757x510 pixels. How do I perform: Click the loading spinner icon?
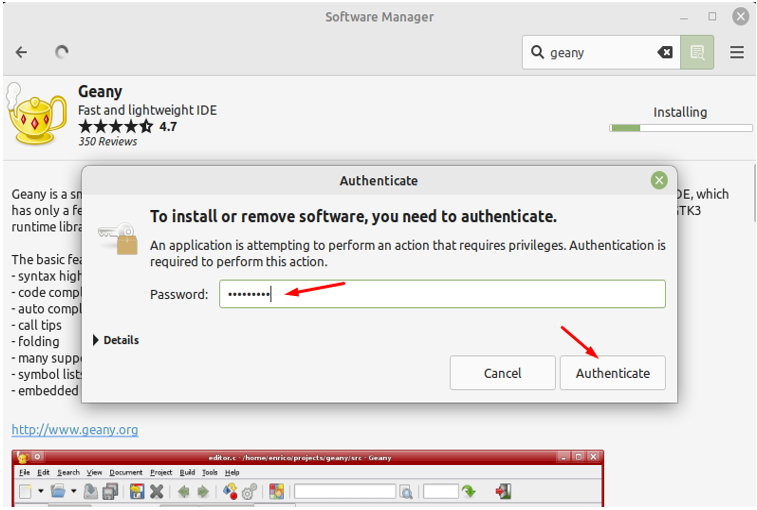(x=62, y=52)
